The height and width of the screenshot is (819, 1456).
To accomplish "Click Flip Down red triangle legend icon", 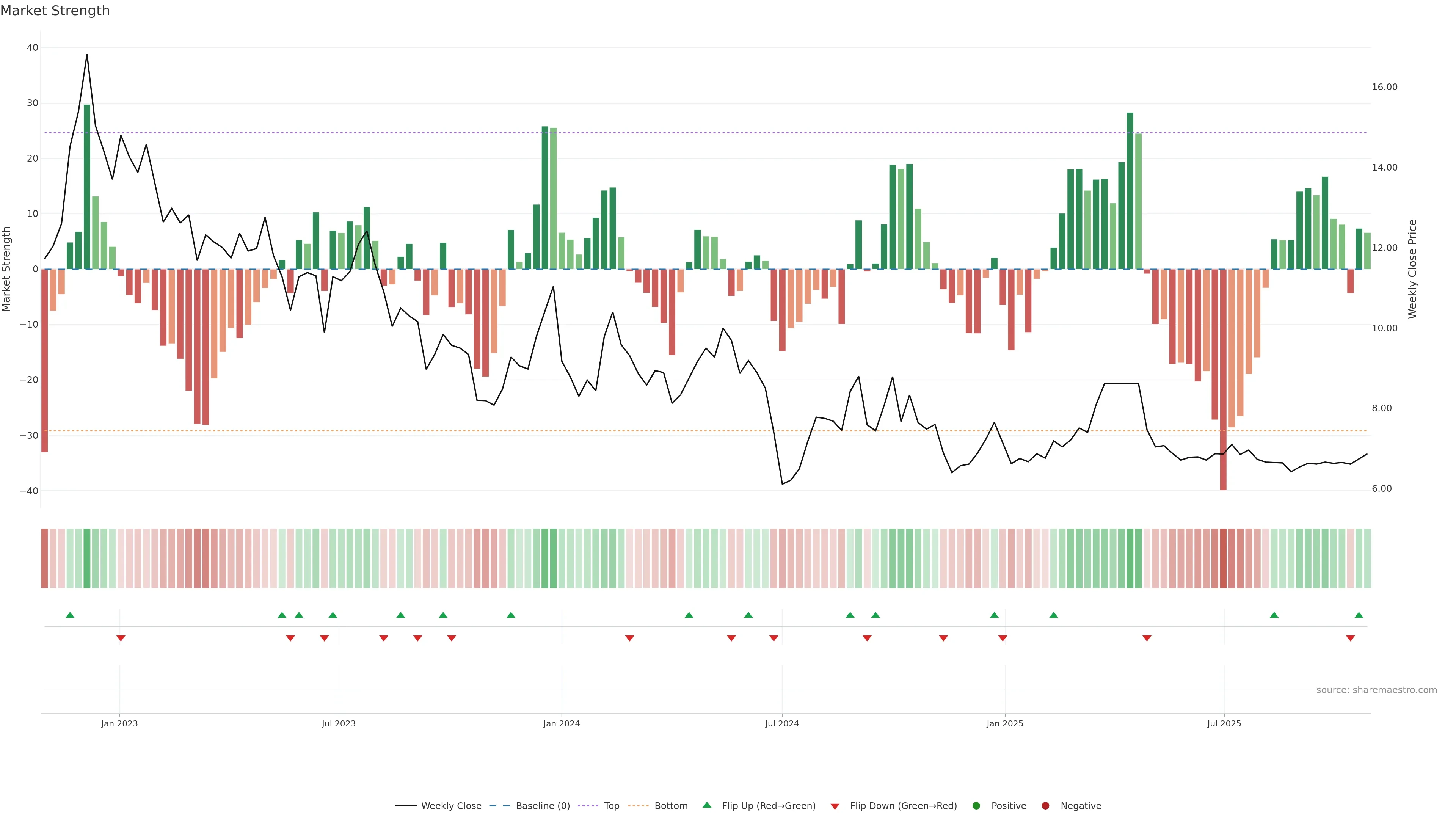I will coord(835,806).
